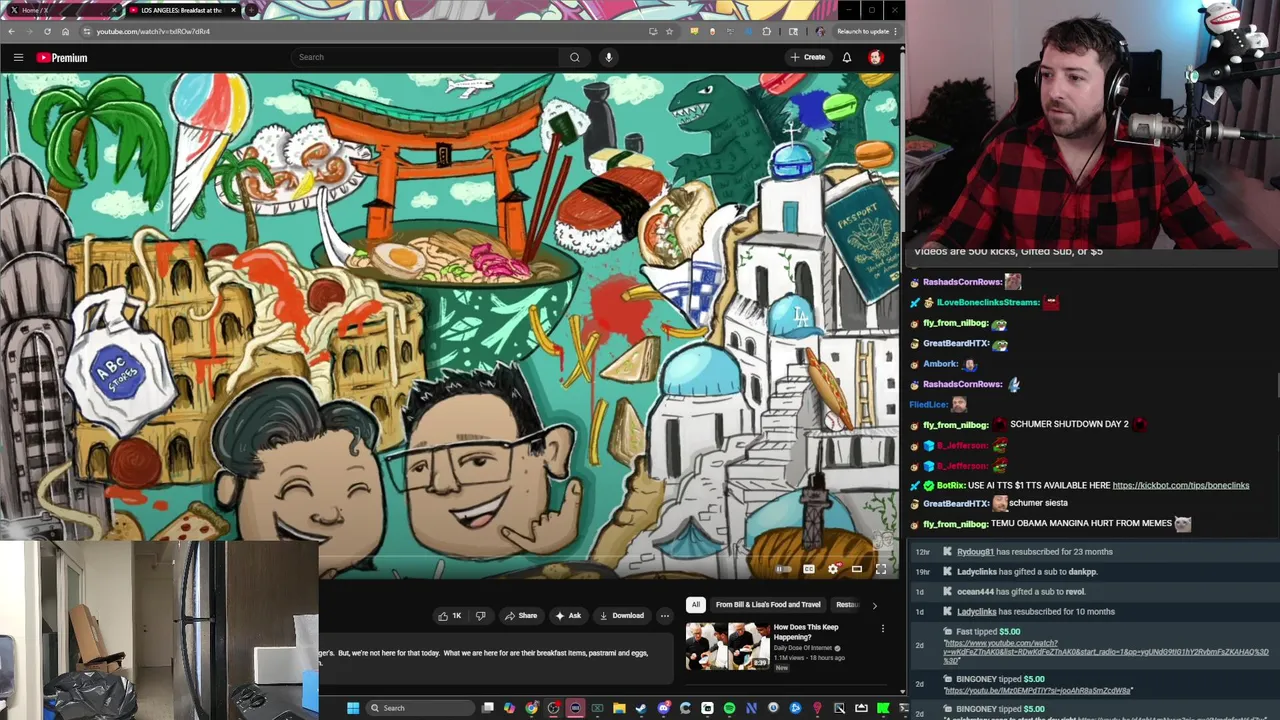
Task: Click username Rydoug81 in event feed
Action: (x=975, y=552)
